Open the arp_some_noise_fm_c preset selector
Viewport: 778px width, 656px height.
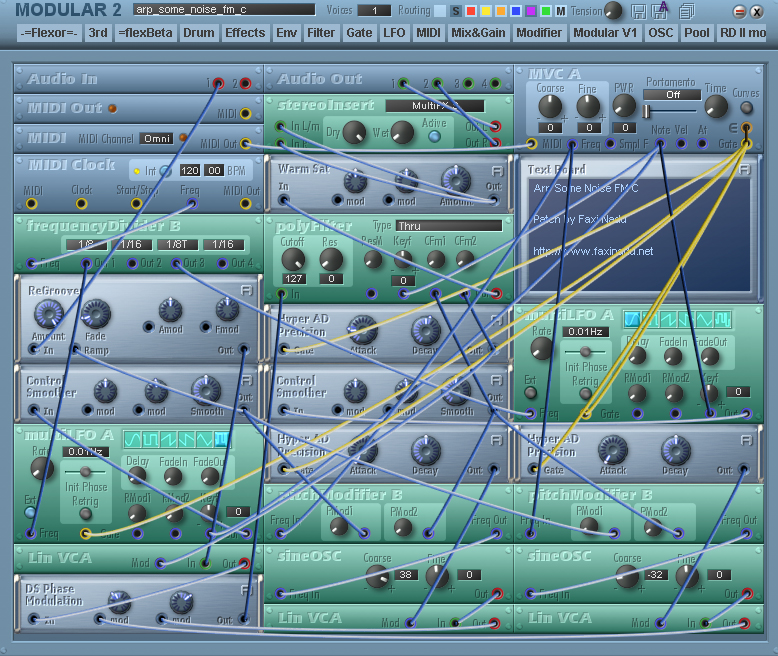pos(224,9)
